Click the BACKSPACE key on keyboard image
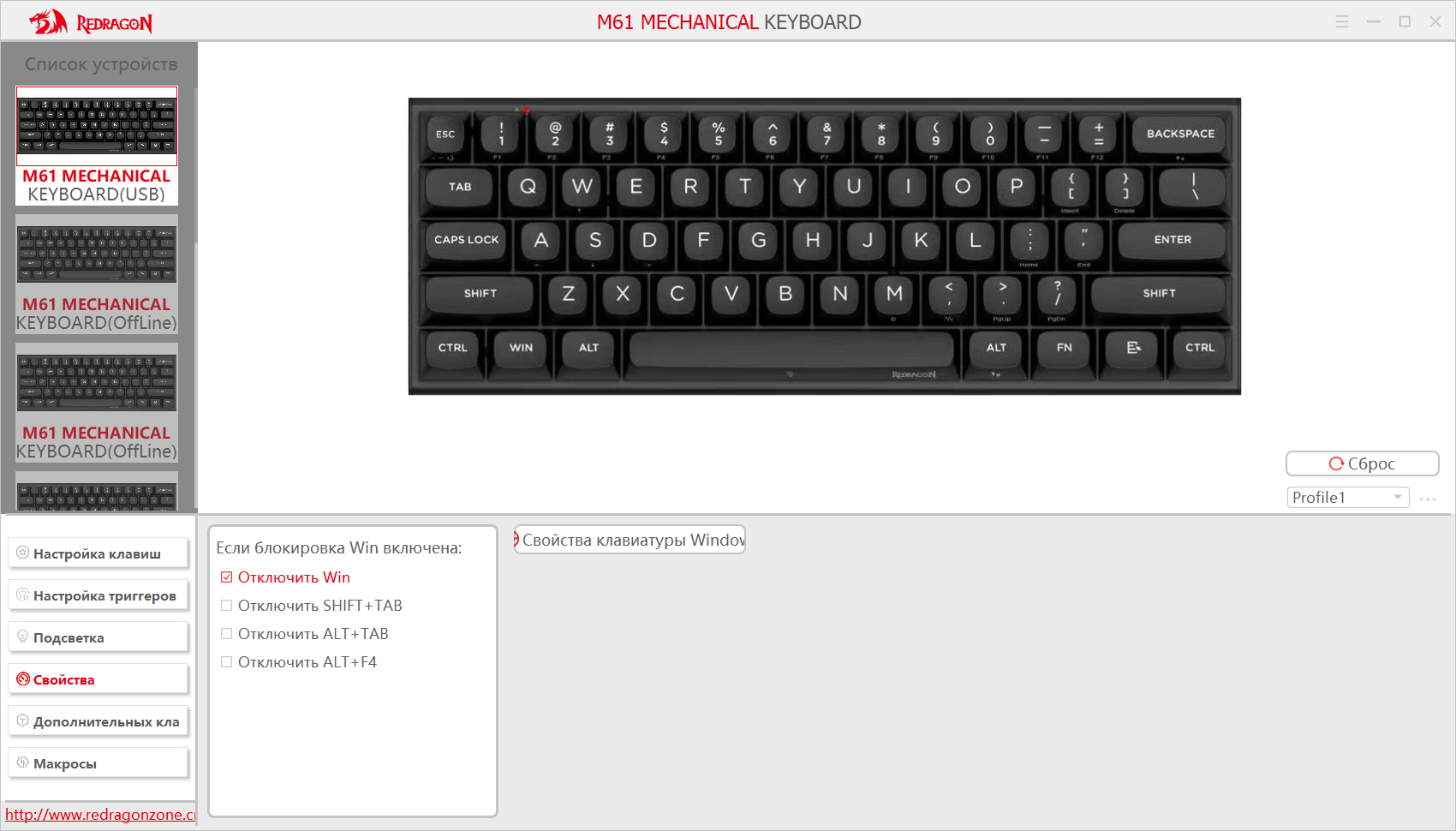The image size is (1456, 831). tap(1180, 135)
